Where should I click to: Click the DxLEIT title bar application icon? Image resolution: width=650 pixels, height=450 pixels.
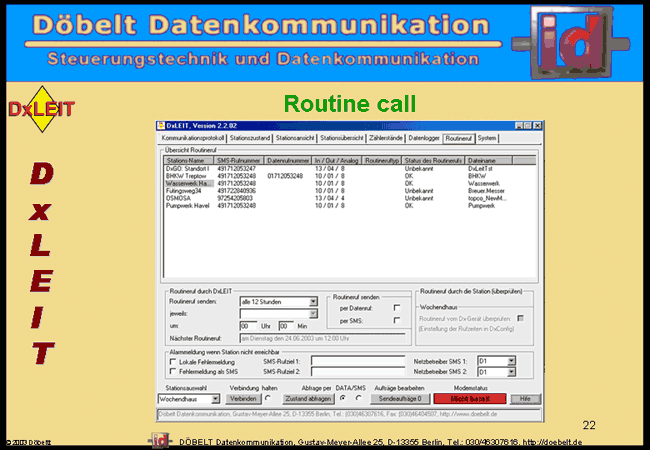tap(161, 126)
